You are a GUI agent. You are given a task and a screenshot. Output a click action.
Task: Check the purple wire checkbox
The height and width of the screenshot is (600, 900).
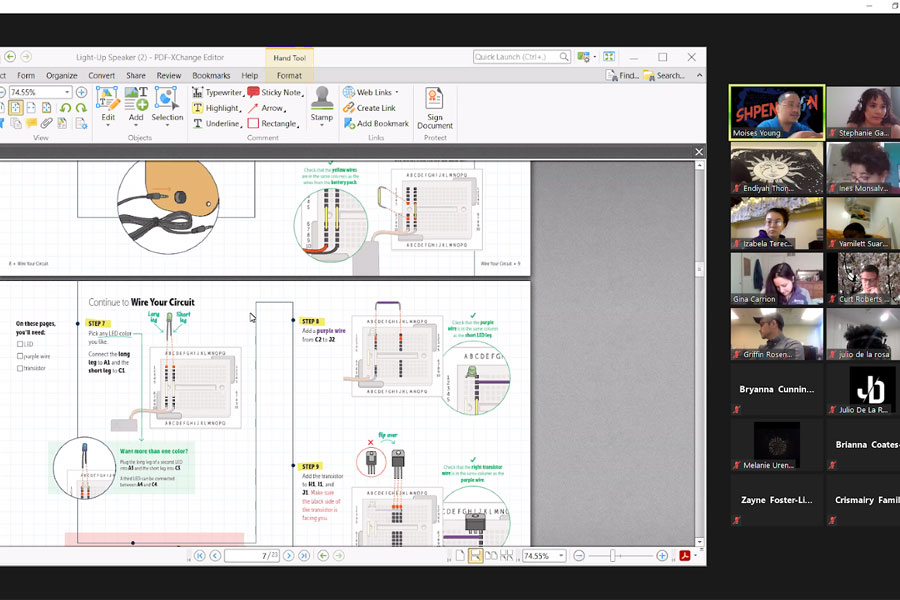pos(20,356)
